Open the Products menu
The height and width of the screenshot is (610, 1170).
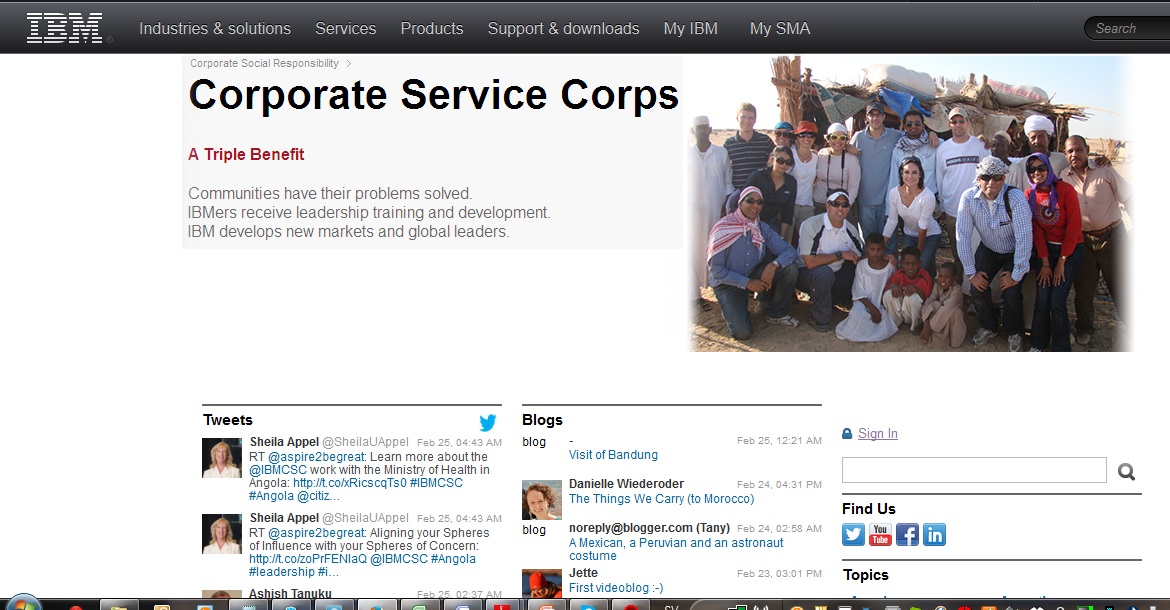click(x=432, y=28)
